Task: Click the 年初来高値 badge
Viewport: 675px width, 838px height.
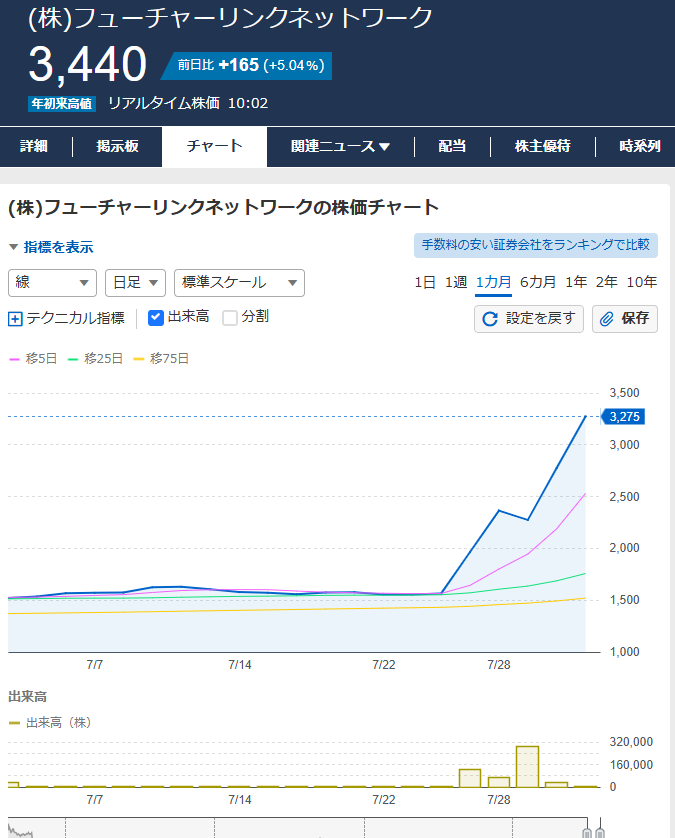Action: coord(61,104)
